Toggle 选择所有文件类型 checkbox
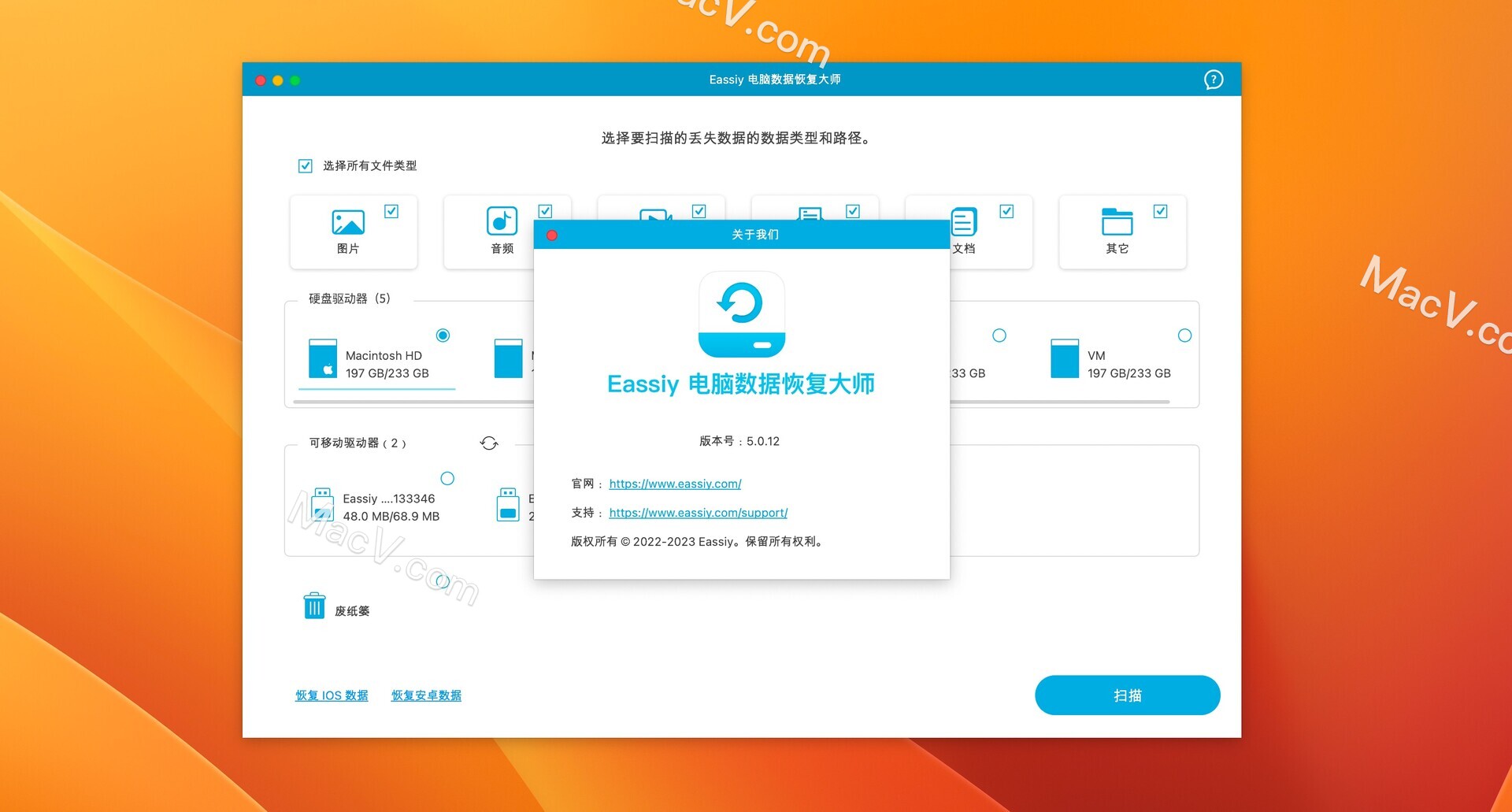Viewport: 1512px width, 812px height. [306, 166]
